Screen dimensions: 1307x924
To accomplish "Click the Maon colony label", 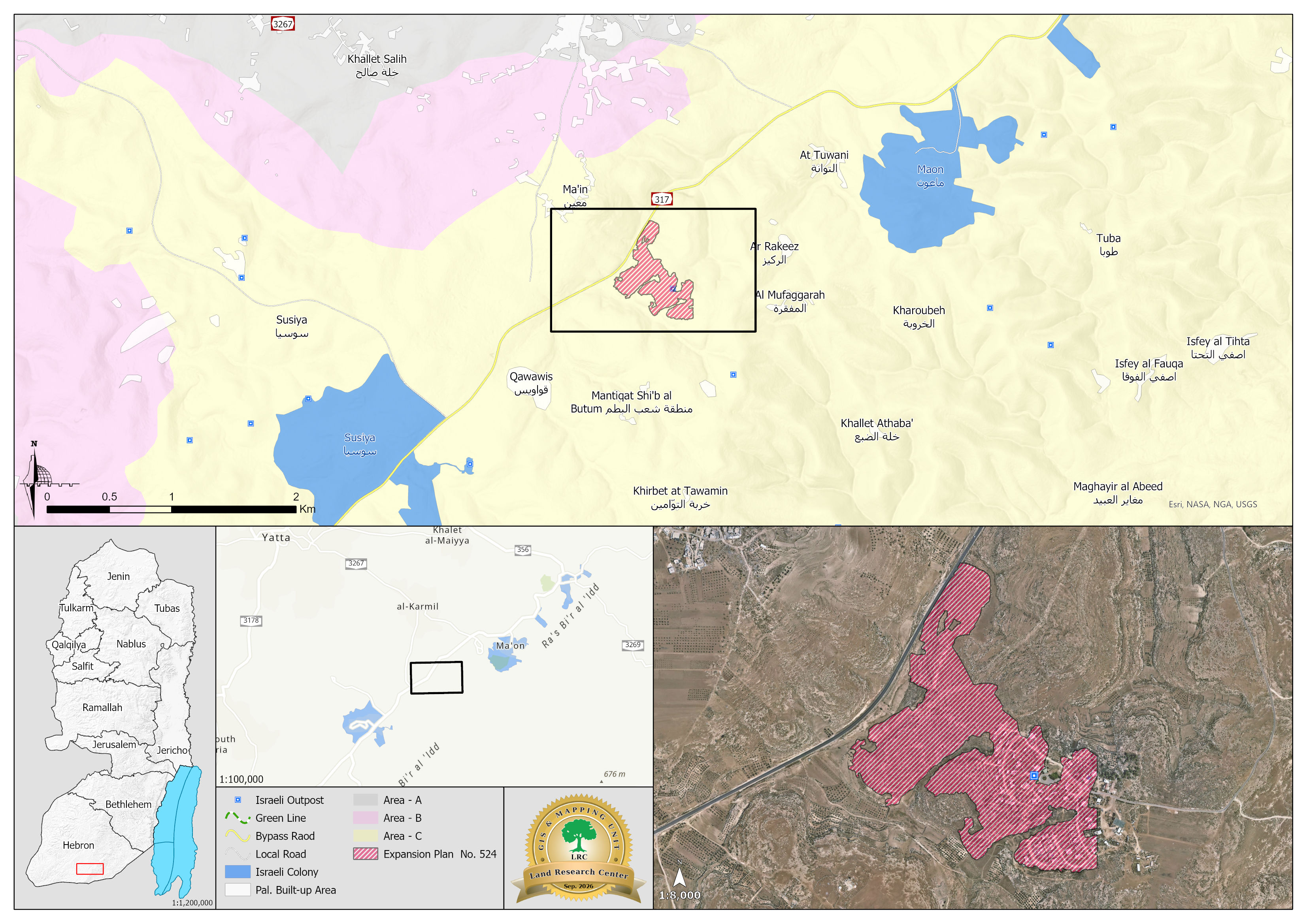I will pos(930,176).
